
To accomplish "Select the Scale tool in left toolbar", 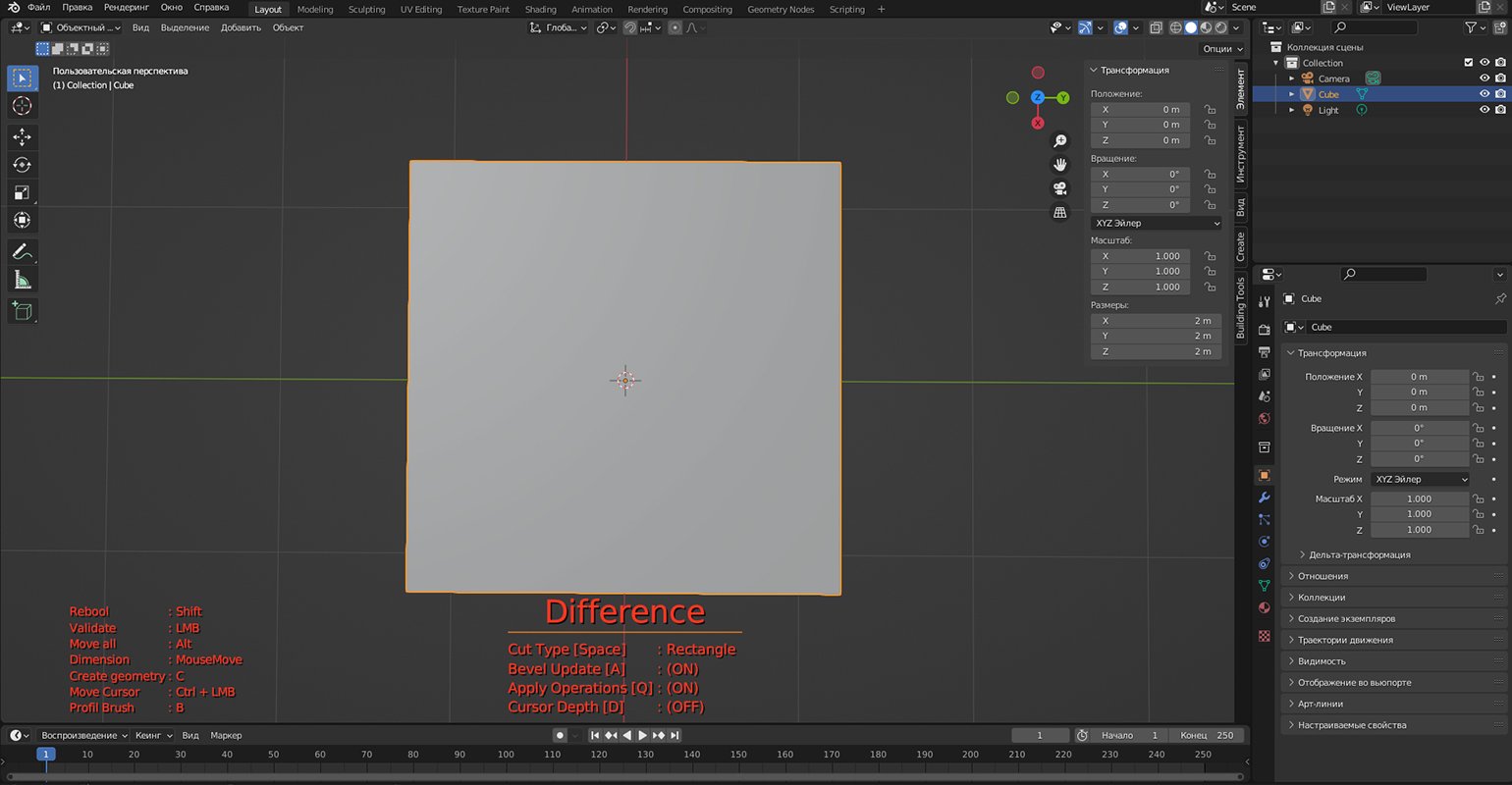I will pos(22,192).
